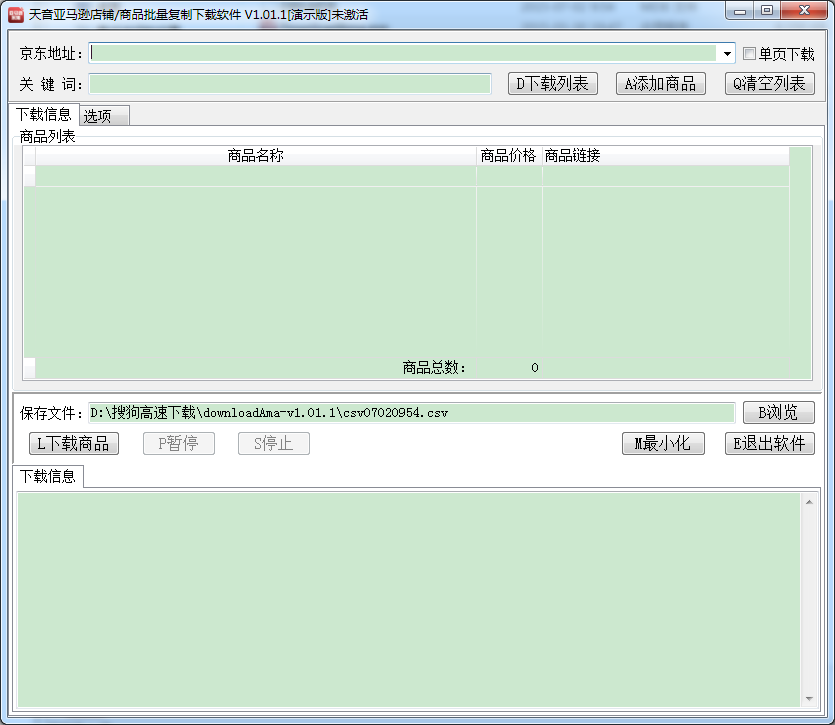Minimize the window from title bar
Image resolution: width=835 pixels, height=725 pixels.
[x=740, y=11]
